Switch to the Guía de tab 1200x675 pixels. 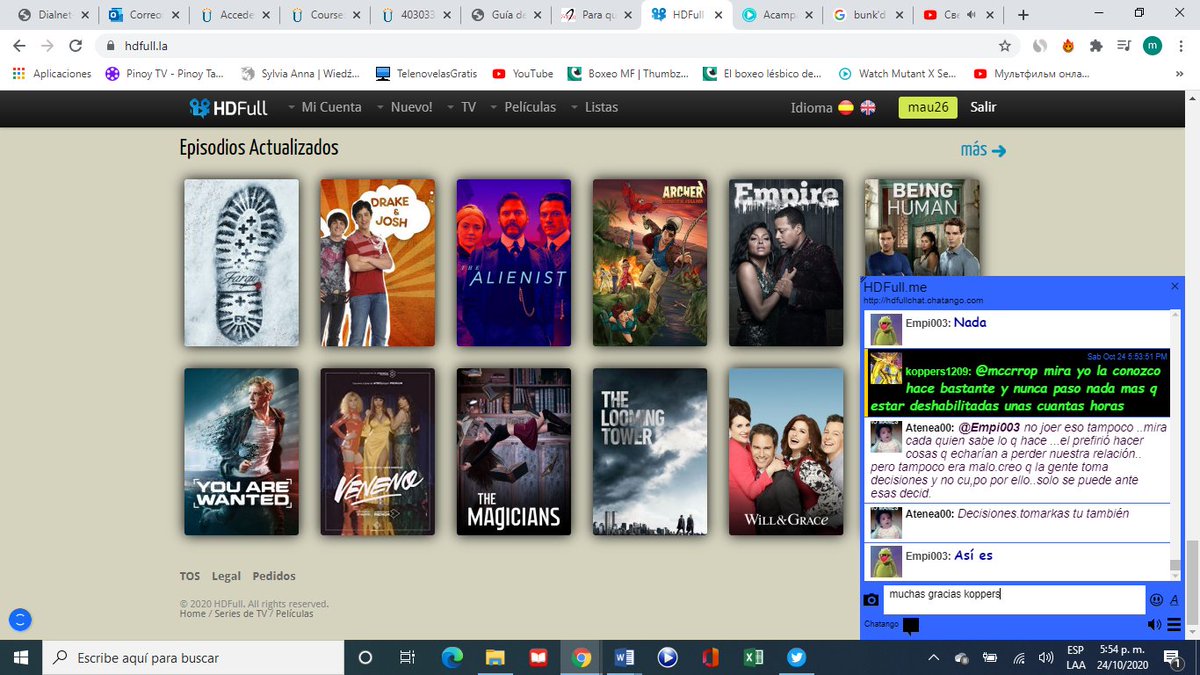[508, 15]
